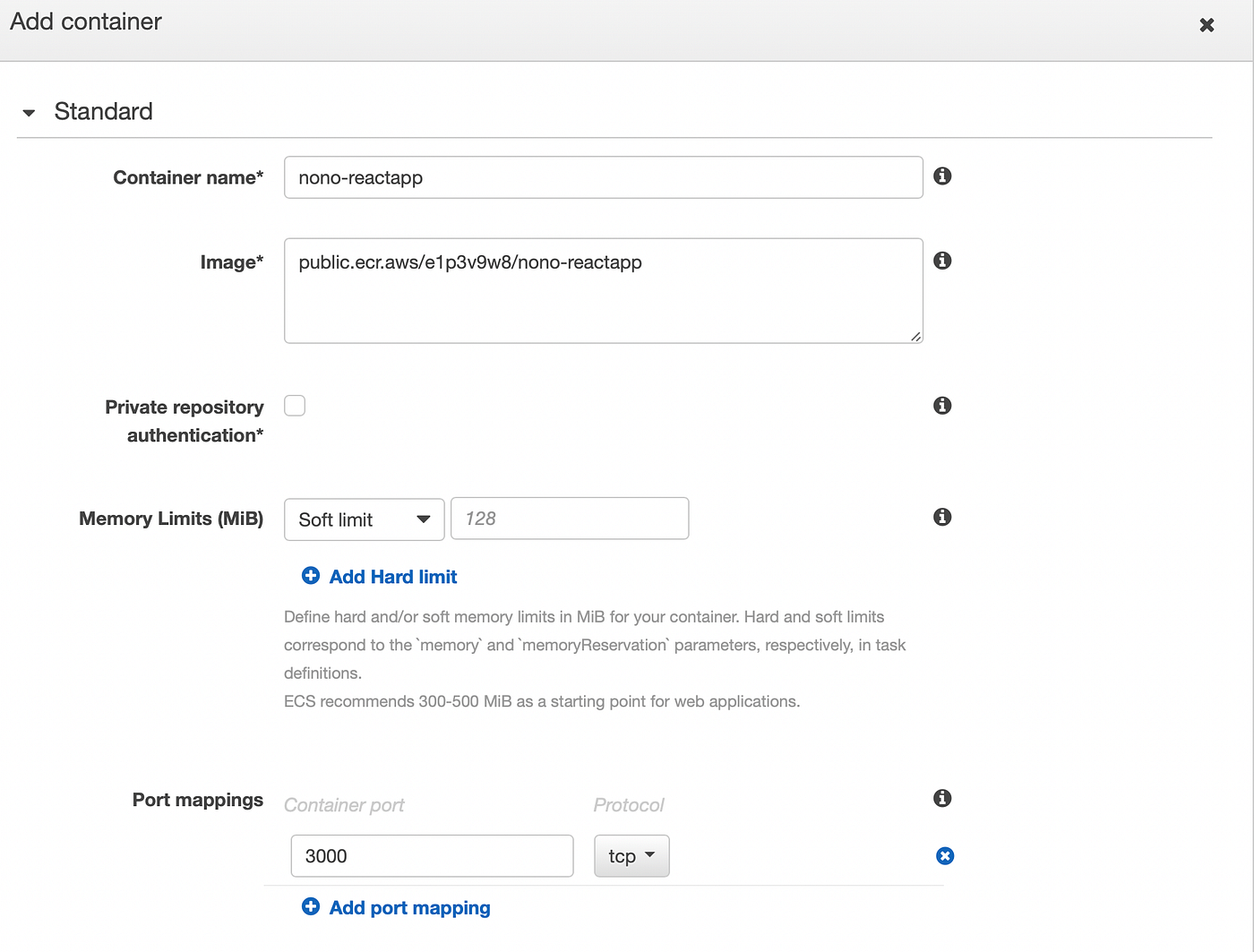Image resolution: width=1254 pixels, height=952 pixels.
Task: Click the Container port 3000 field
Action: [x=432, y=856]
